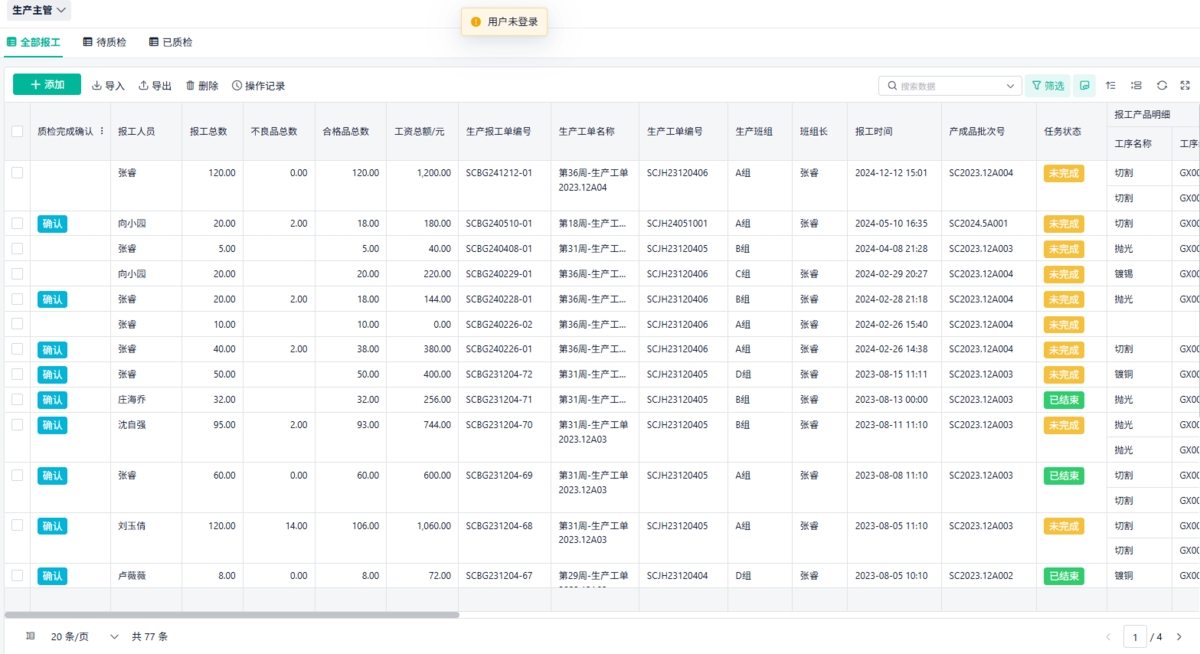The image size is (1200, 654).
Task: Open 操作记录 operation history
Action: click(x=258, y=86)
